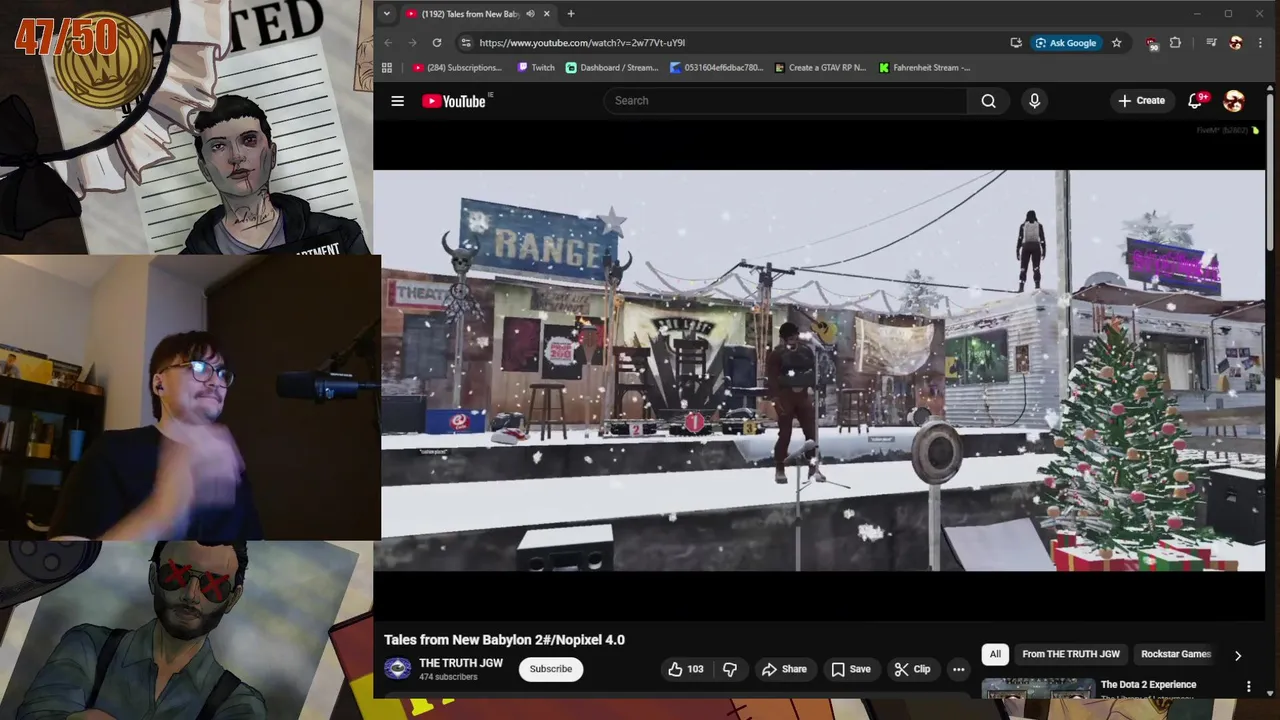Image resolution: width=1280 pixels, height=720 pixels.
Task: Open YouTube notifications bell
Action: [1195, 101]
